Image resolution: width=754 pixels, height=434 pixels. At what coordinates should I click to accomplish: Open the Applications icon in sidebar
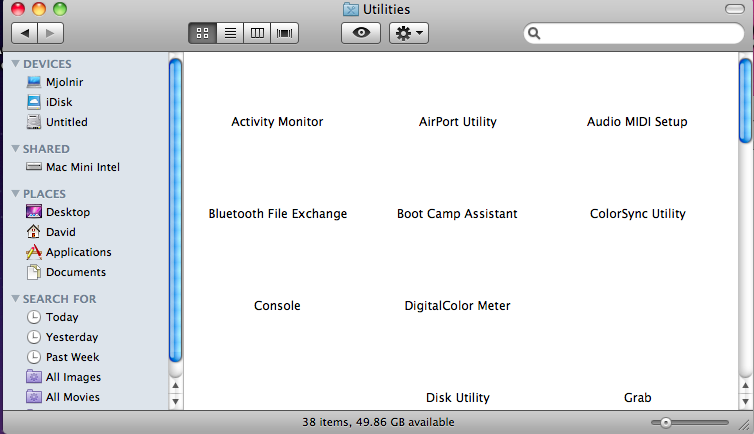coord(34,252)
